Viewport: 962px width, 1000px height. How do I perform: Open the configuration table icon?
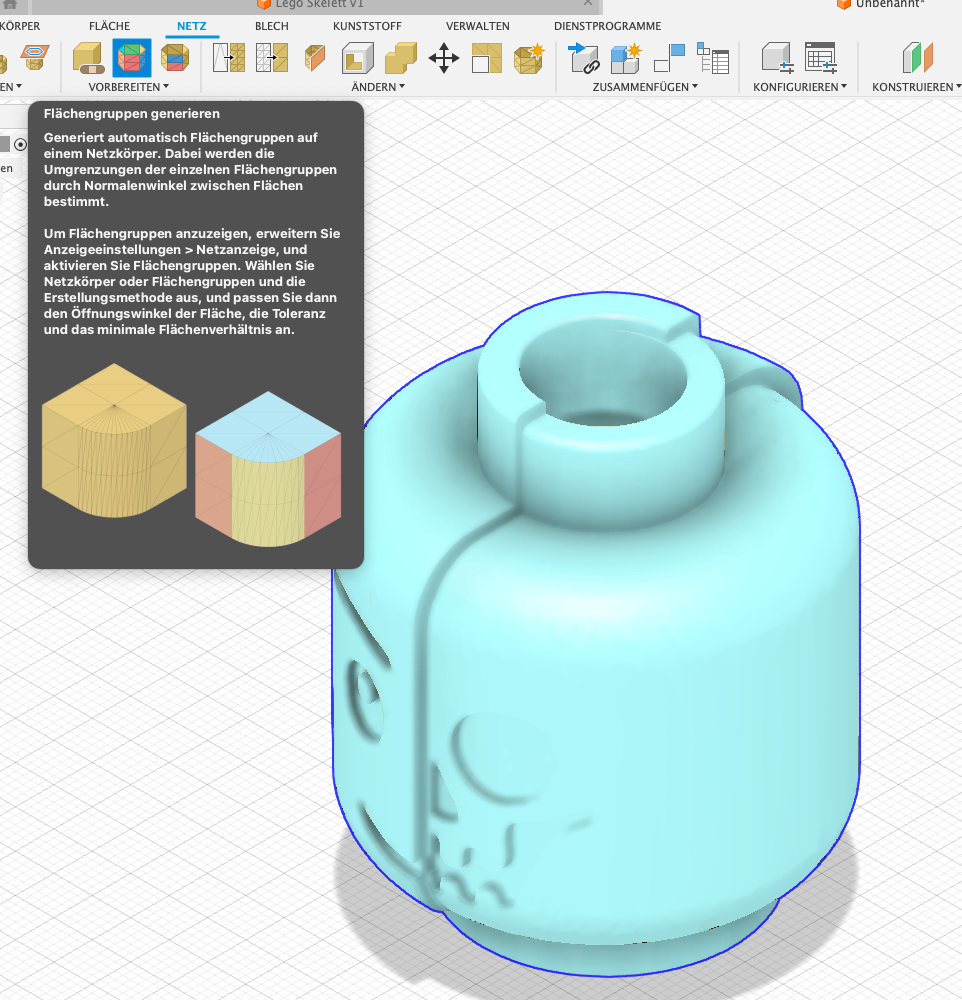[x=820, y=58]
